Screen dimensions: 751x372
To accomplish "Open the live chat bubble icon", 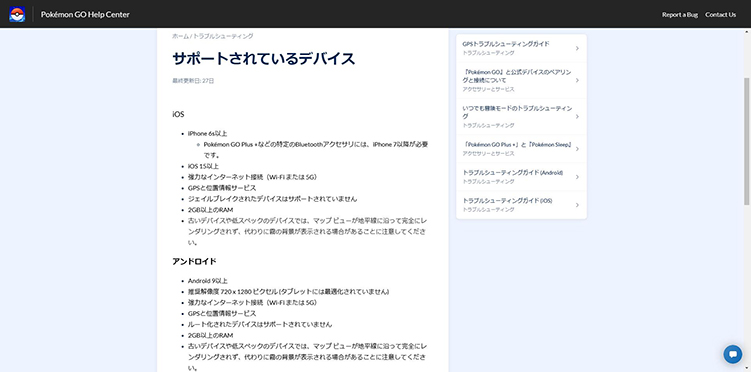I will (x=732, y=354).
